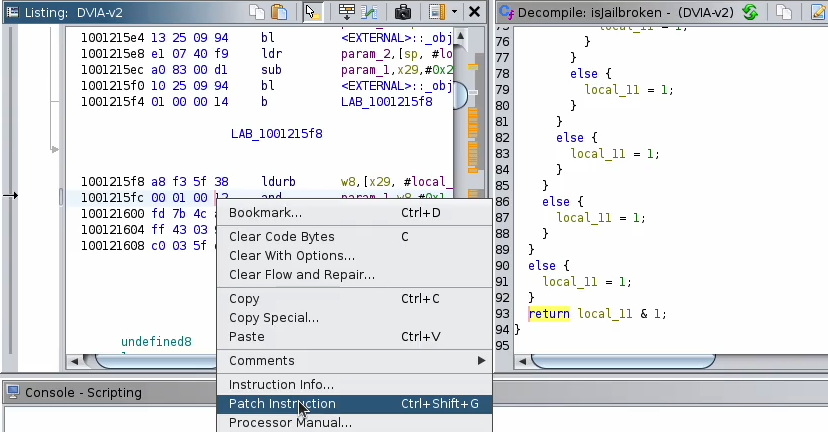Click the green refresh re-decompile icon

(x=750, y=12)
